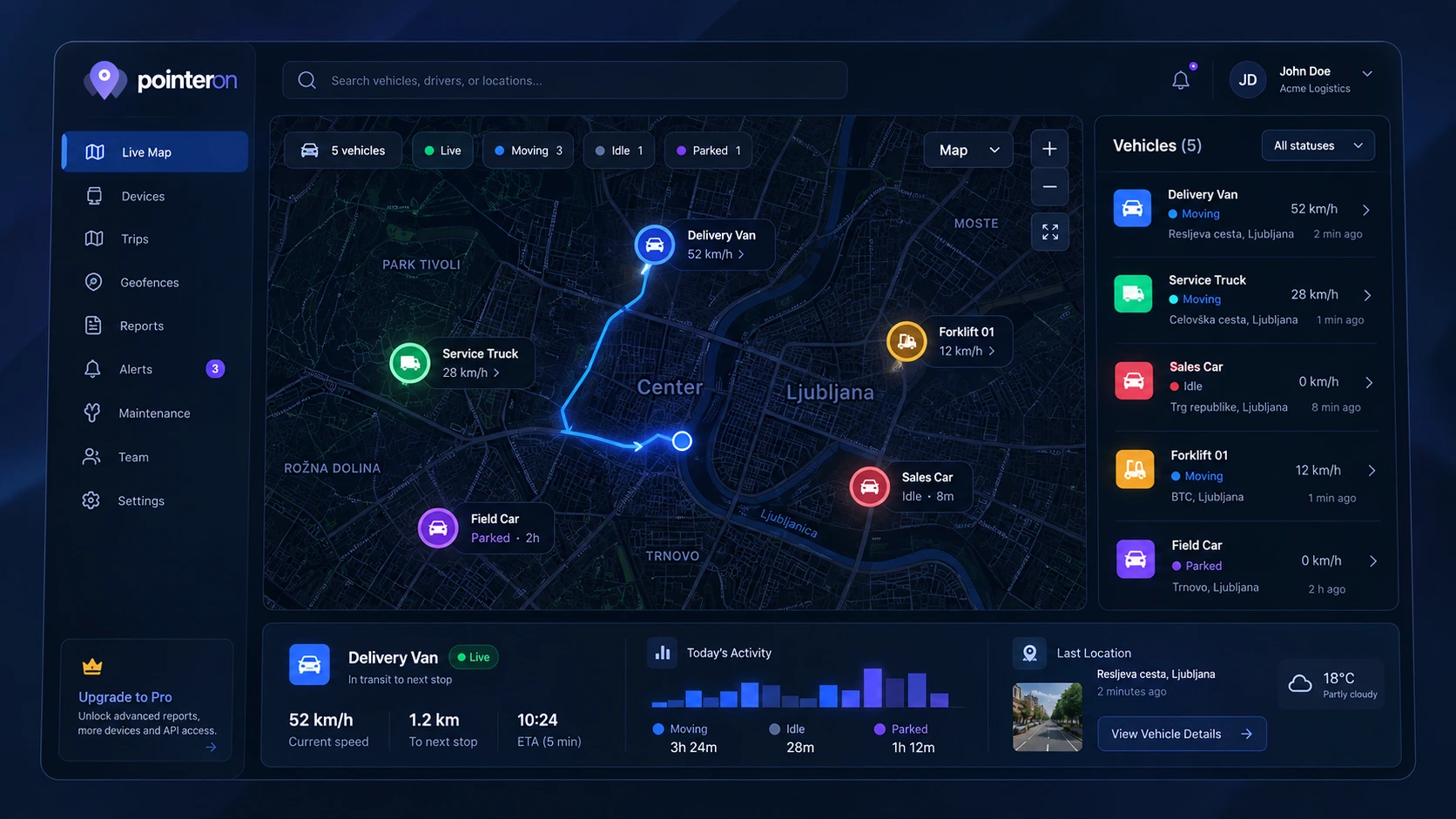Go to Live Map in sidebar

pos(155,151)
